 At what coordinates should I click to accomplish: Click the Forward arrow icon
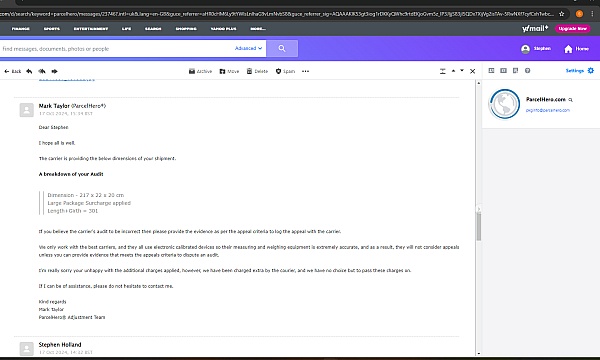[x=54, y=71]
